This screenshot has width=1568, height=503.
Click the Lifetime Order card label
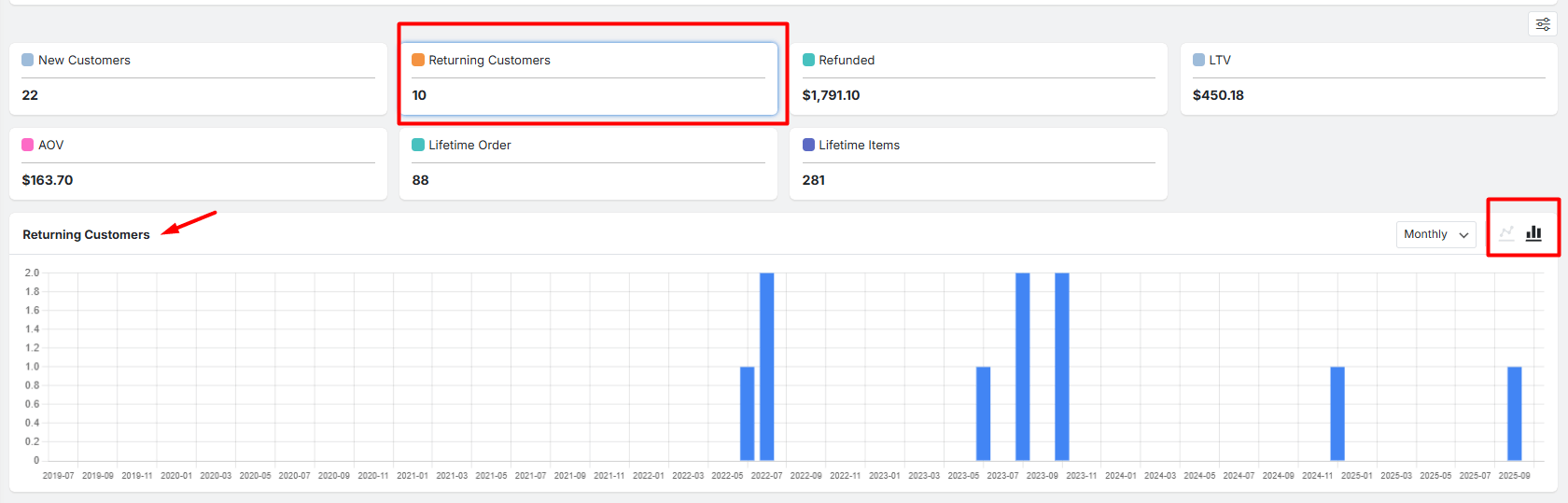(x=469, y=145)
